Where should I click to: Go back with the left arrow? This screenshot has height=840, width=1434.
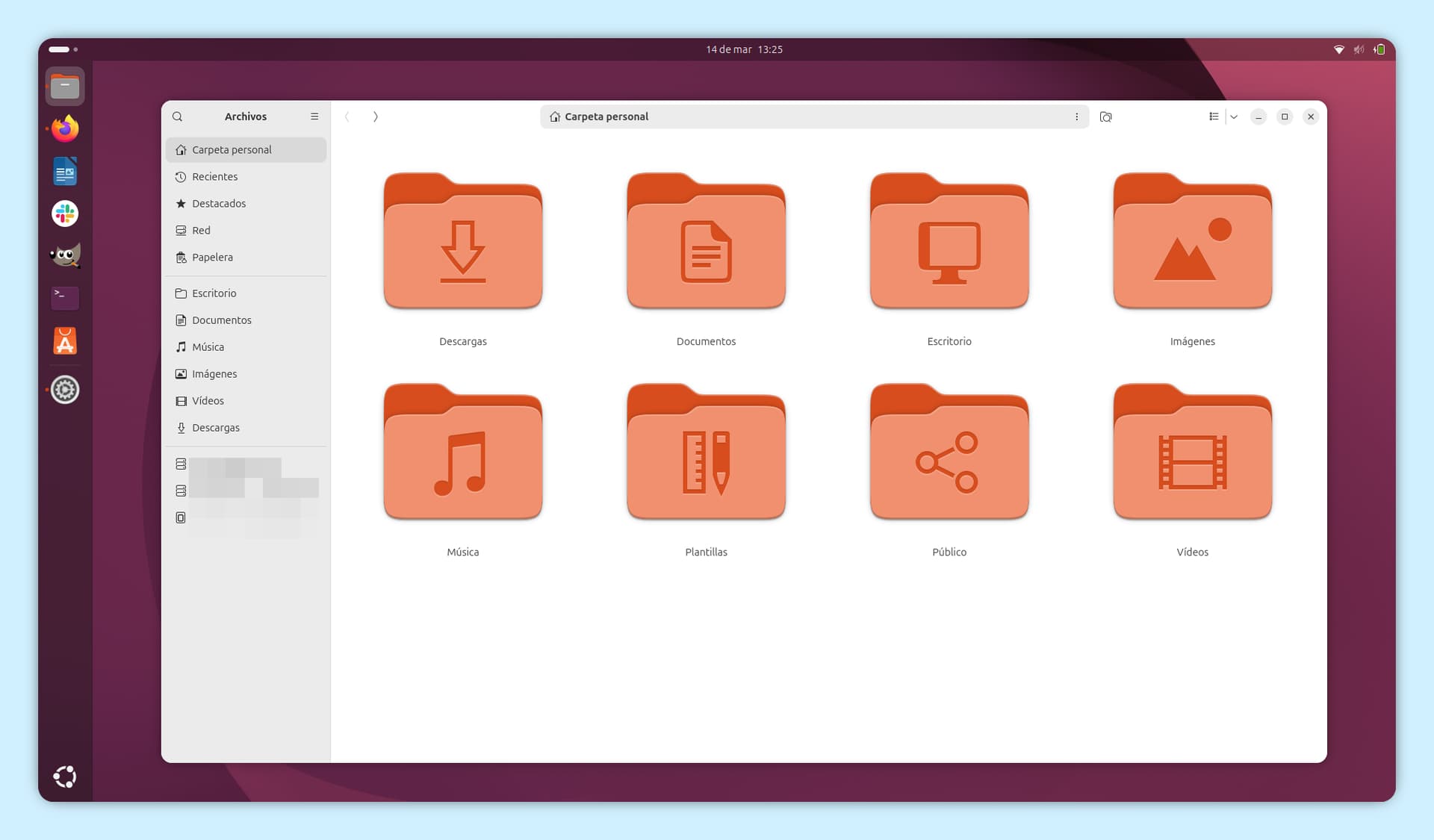[x=347, y=116]
